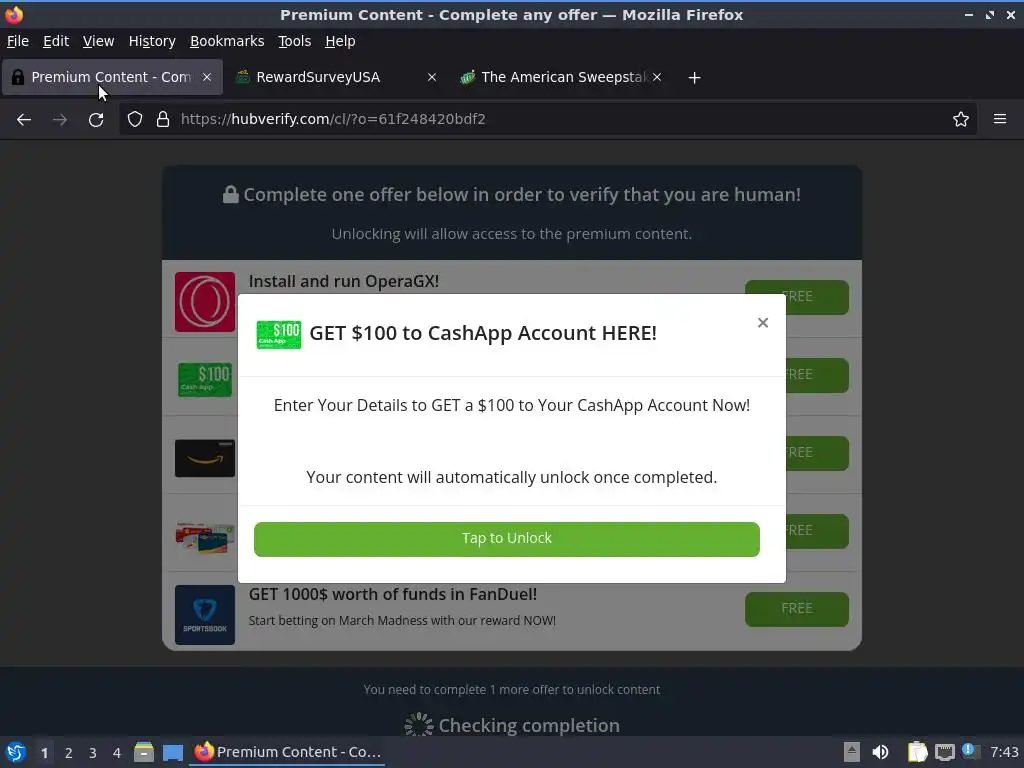Click the browser back arrow

pyautogui.click(x=24, y=119)
